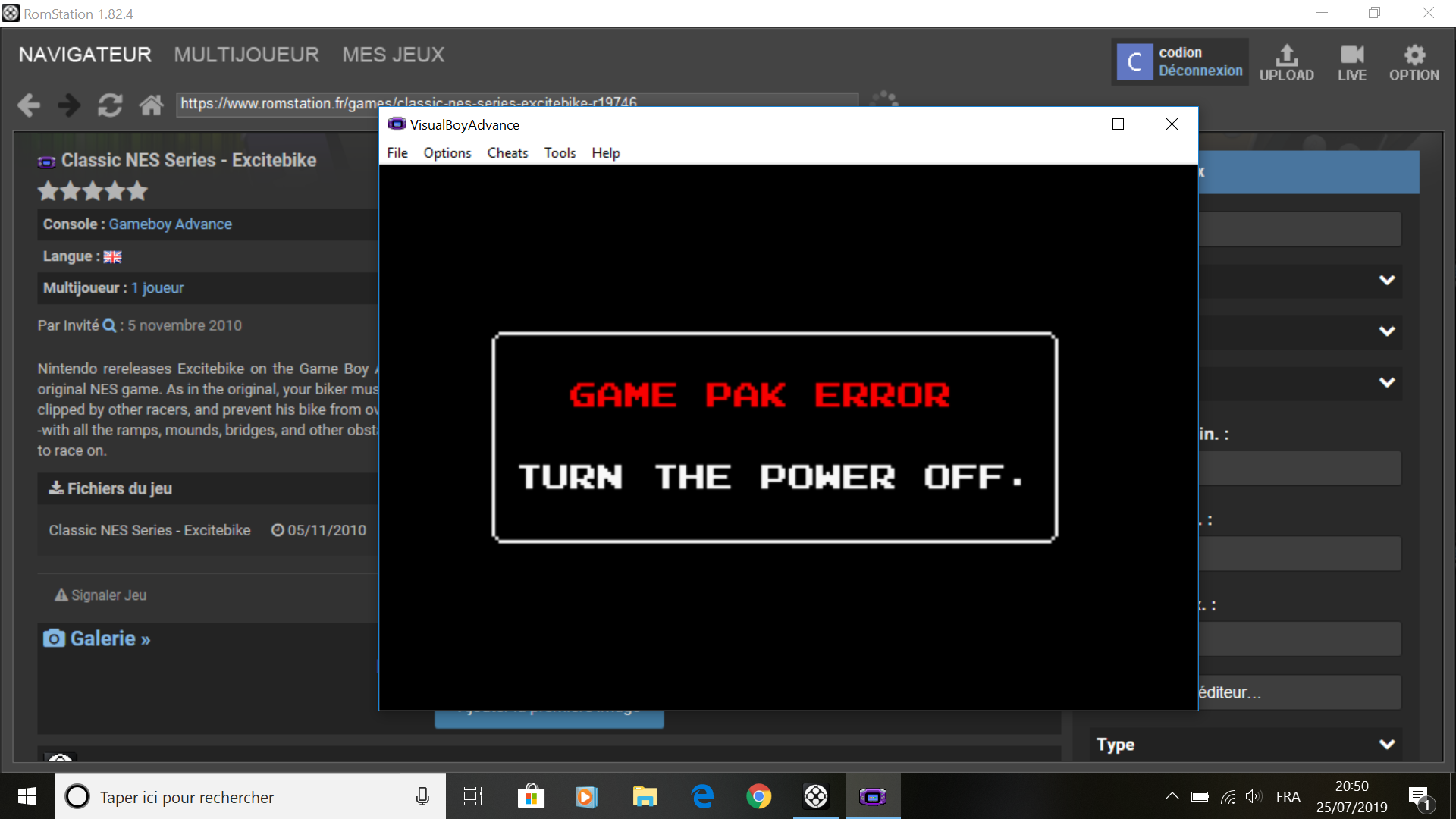Click the magnifier icon next to Invité
Image resolution: width=1456 pixels, height=819 pixels.
click(109, 325)
